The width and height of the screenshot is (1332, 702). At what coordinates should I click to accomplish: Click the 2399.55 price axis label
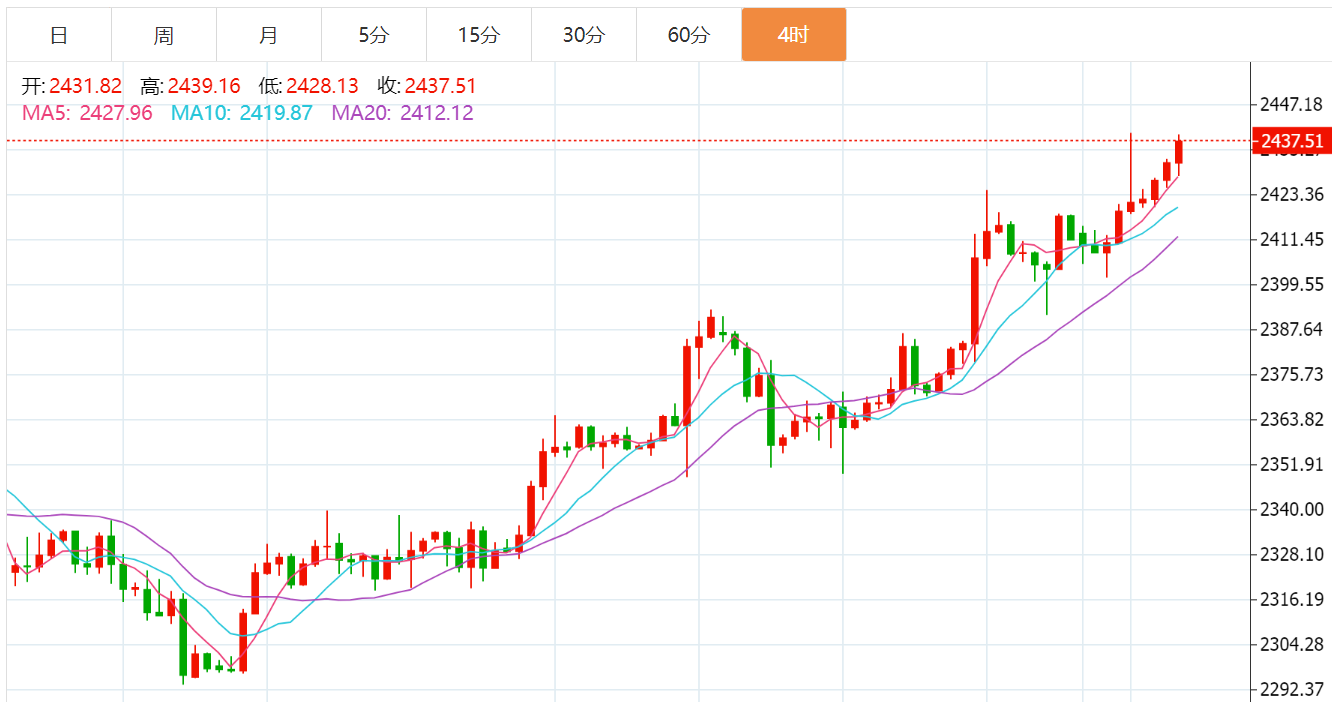tap(1294, 284)
